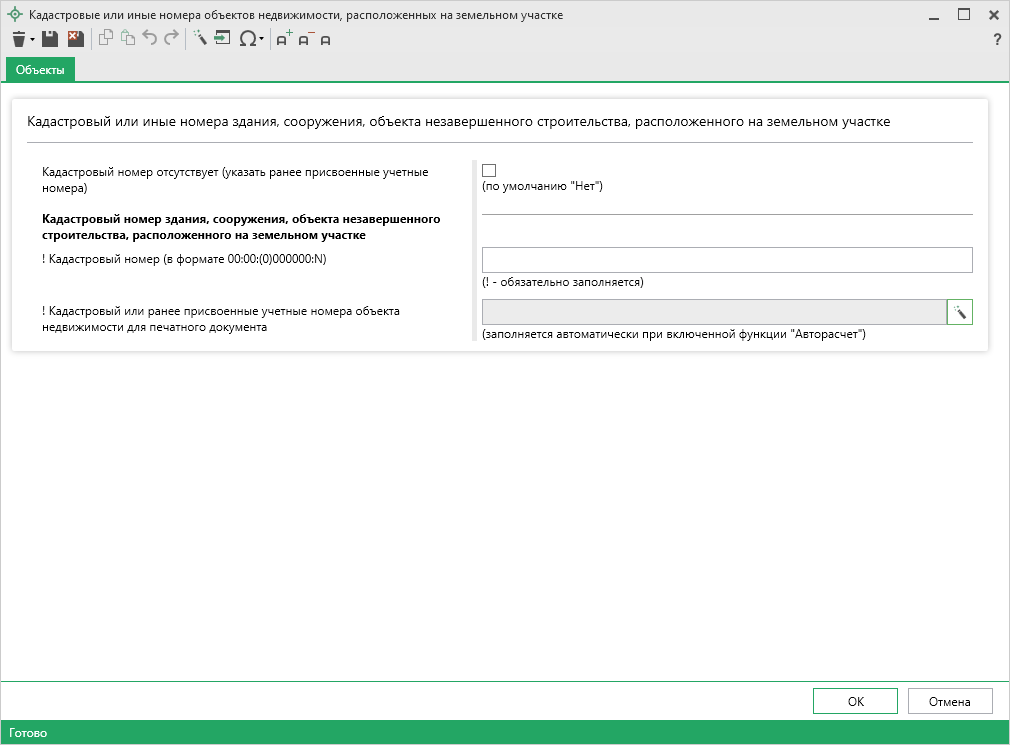
Task: Open help via the question mark
Action: pyautogui.click(x=996, y=40)
